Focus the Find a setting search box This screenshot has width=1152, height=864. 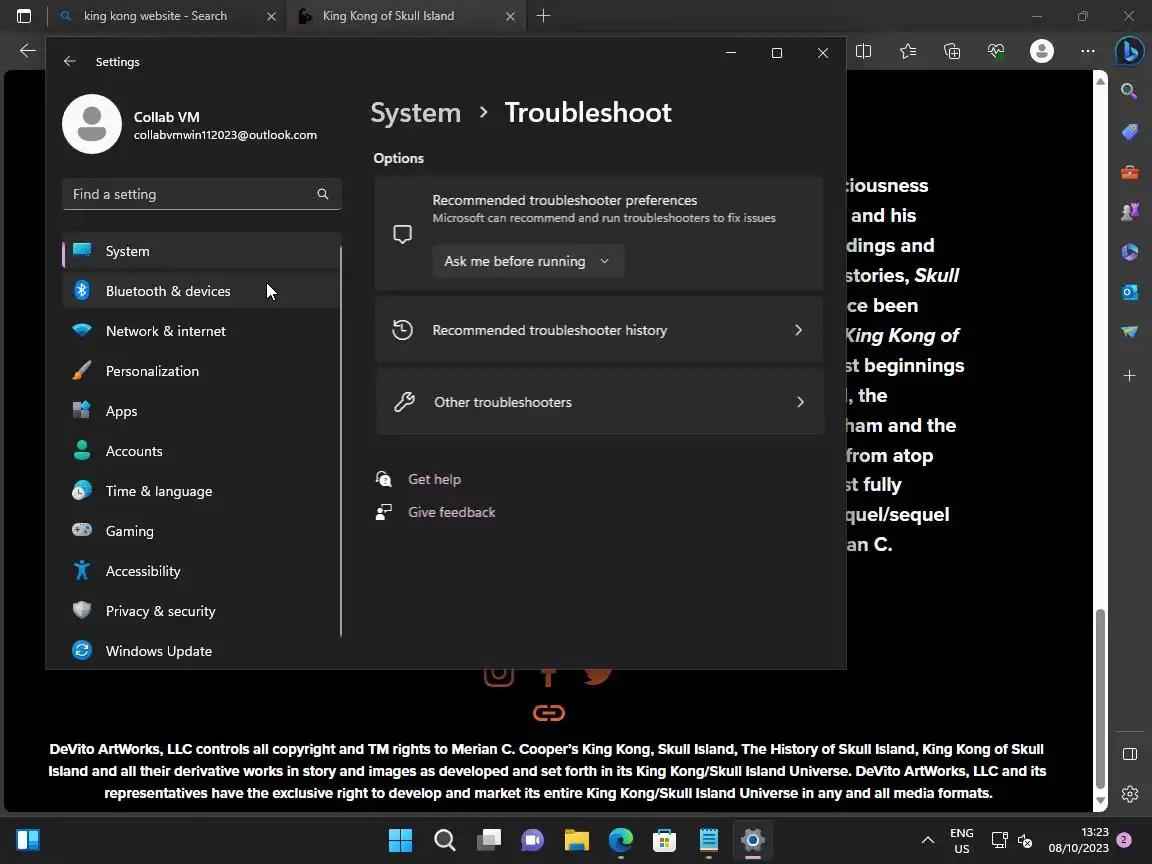click(x=201, y=194)
